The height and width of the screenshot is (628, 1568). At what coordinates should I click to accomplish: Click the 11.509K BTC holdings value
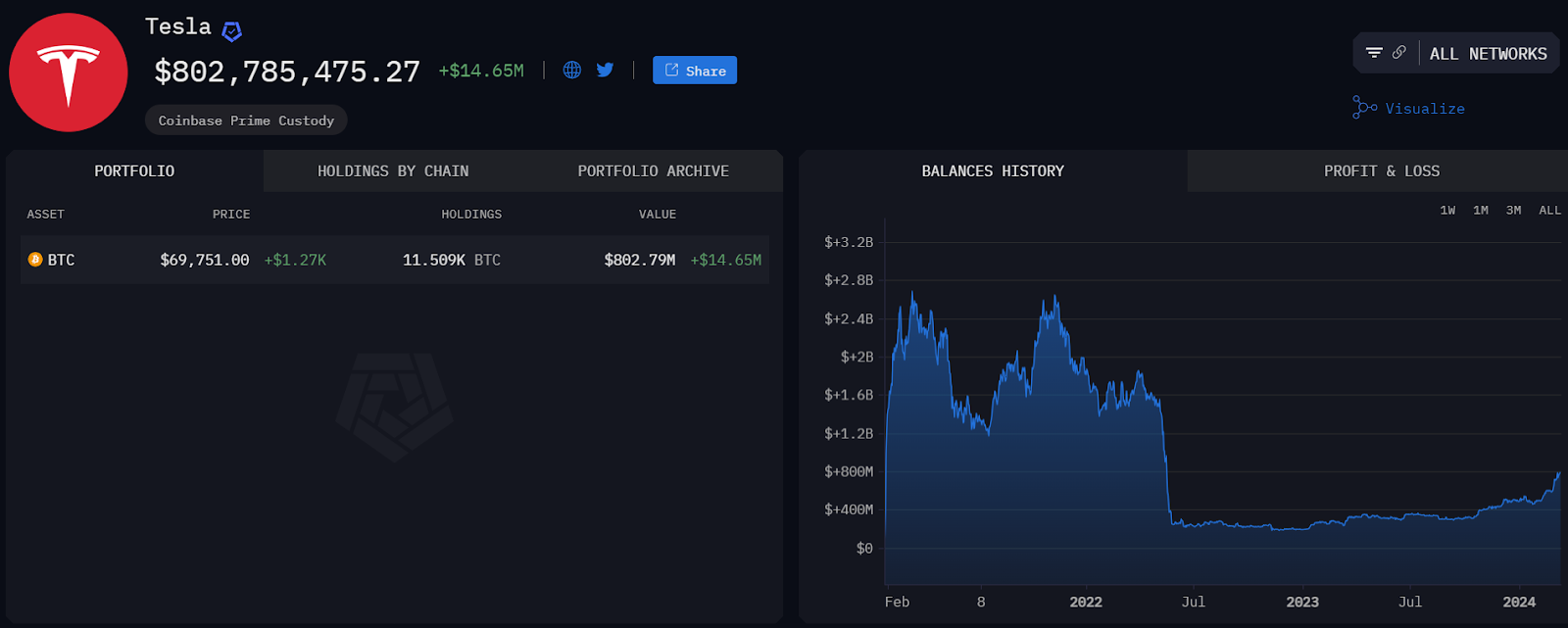[452, 260]
